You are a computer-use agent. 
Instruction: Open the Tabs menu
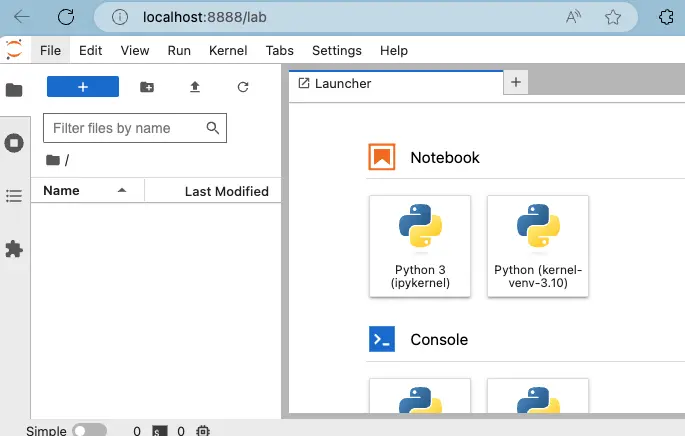pos(280,51)
